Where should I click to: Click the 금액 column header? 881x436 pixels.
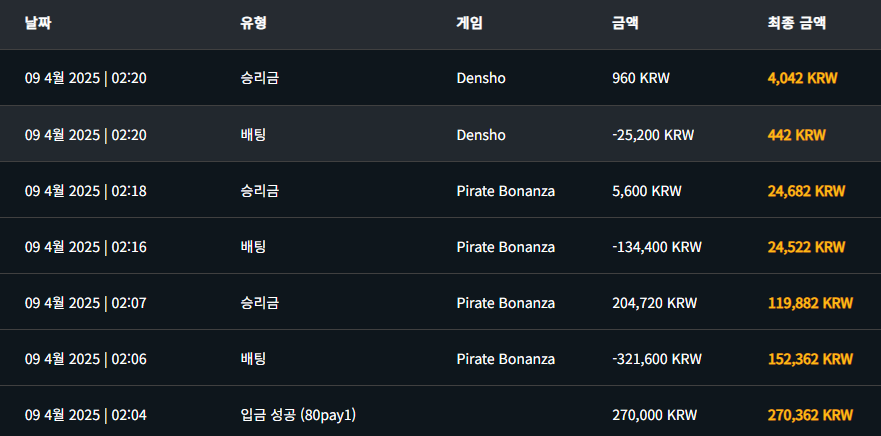625,23
